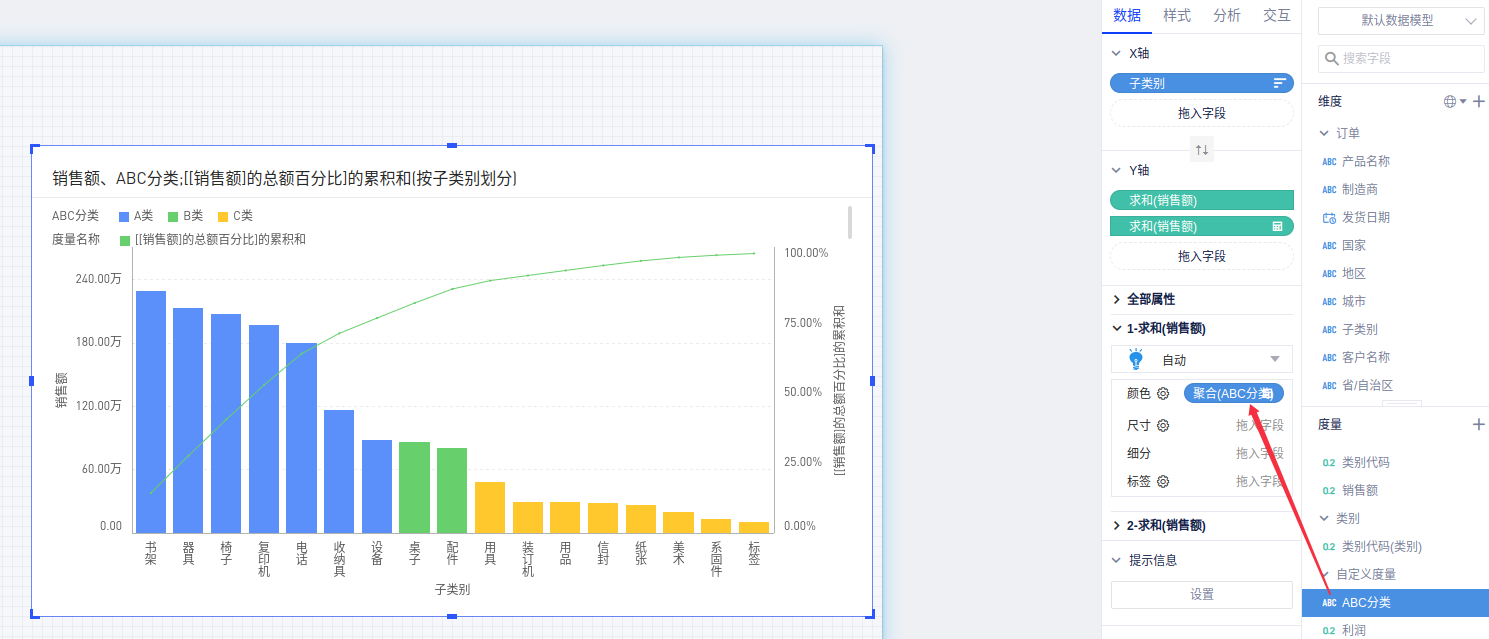Open 标签 settings gear icon
Screen dimensions: 1489x639
click(x=1163, y=482)
